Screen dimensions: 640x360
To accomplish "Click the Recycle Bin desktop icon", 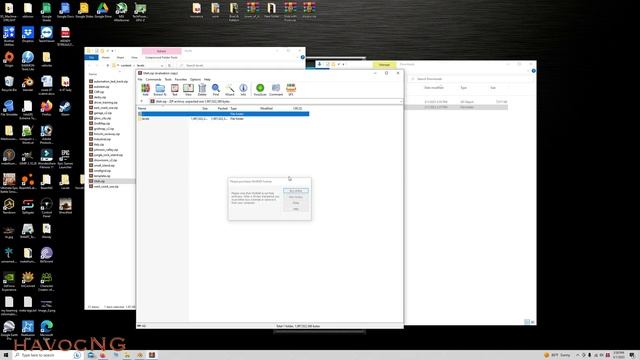I will tap(9, 84).
